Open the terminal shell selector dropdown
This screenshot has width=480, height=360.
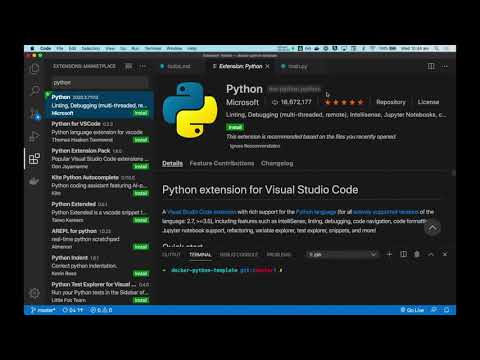(x=342, y=254)
